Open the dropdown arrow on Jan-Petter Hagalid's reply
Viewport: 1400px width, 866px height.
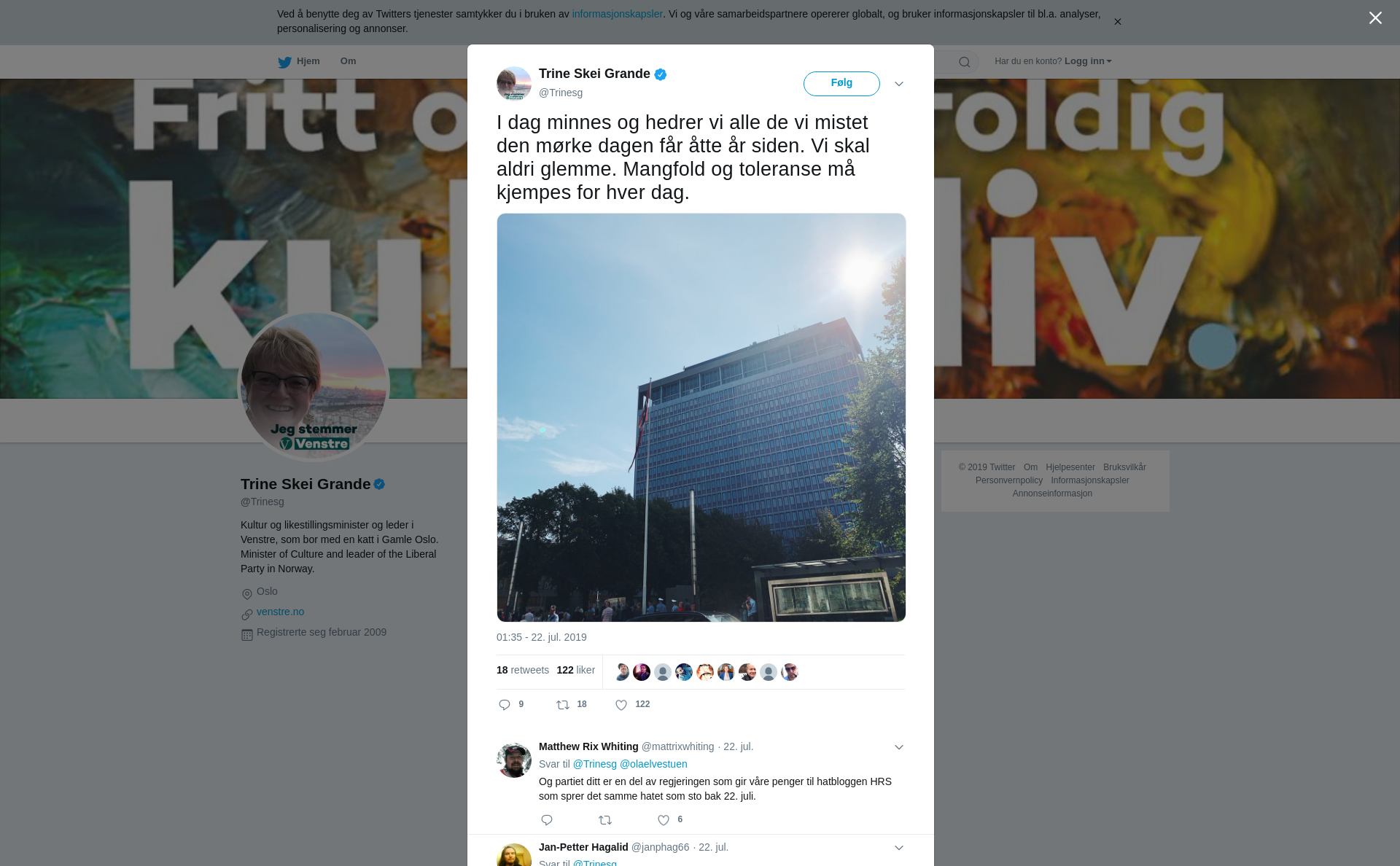coord(899,848)
